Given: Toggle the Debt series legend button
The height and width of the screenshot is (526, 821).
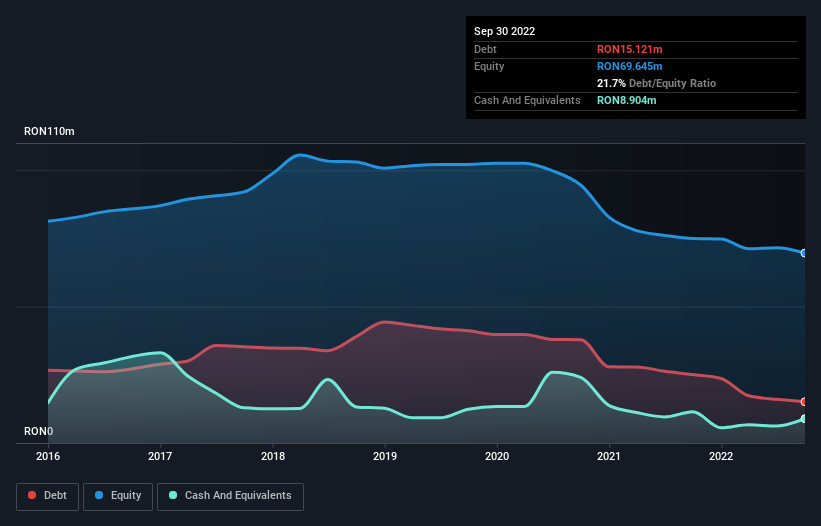Looking at the screenshot, I should tap(47, 496).
